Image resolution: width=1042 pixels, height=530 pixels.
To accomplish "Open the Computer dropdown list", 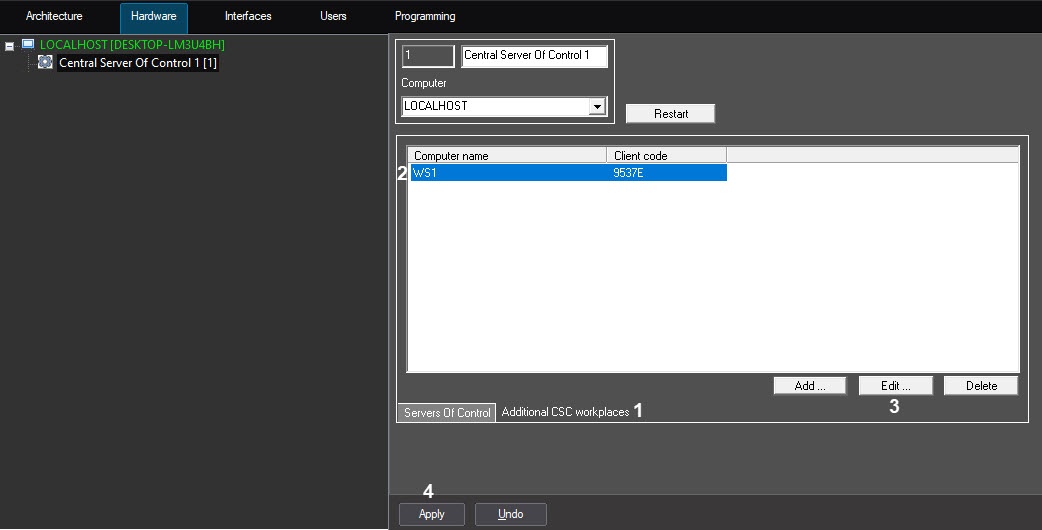I will tap(597, 106).
